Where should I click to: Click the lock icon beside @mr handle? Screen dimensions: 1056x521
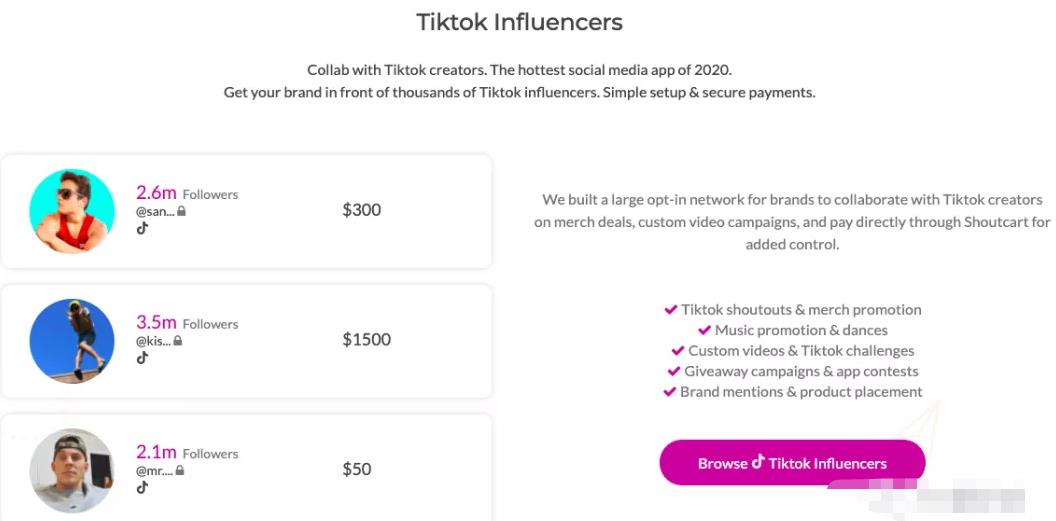point(180,470)
